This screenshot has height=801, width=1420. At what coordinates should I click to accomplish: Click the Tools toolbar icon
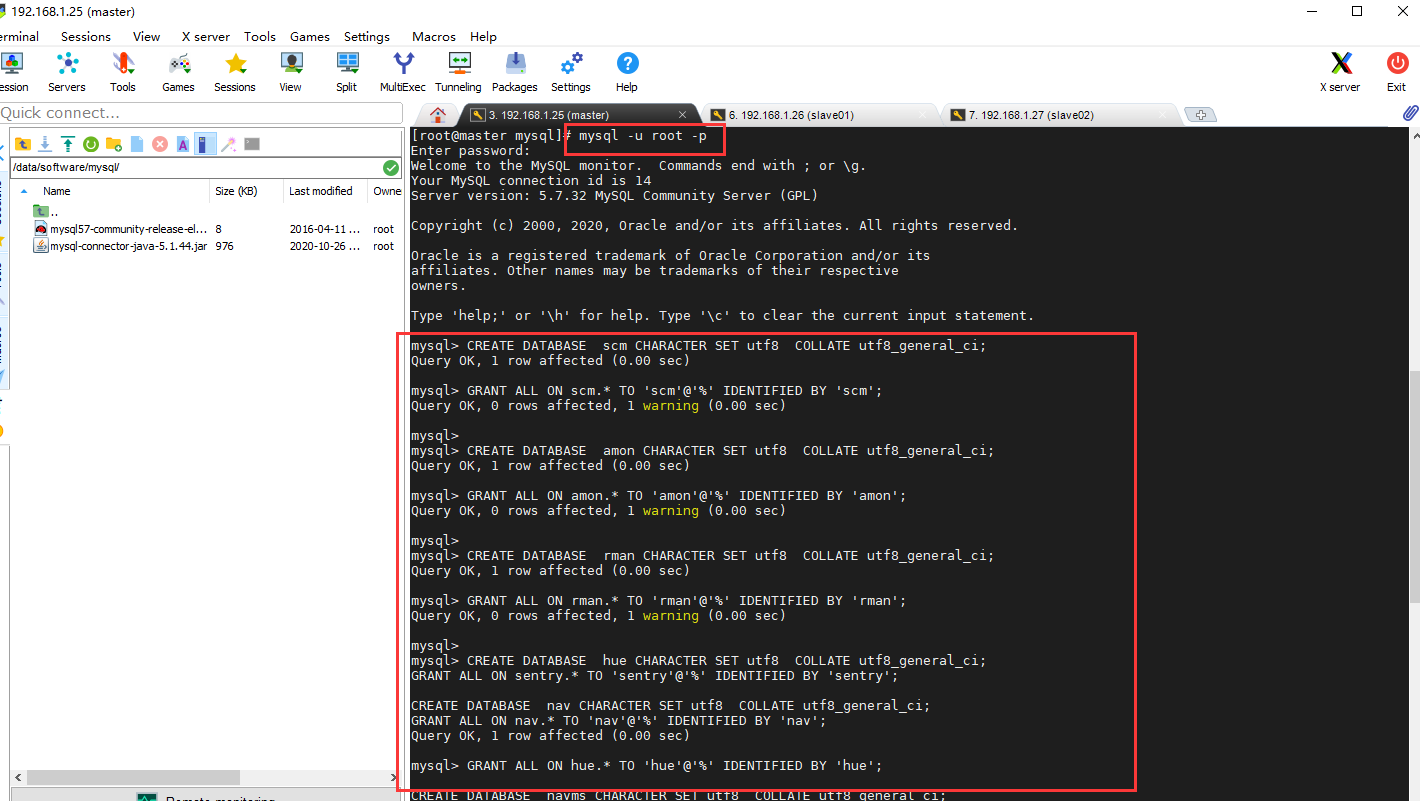click(x=123, y=73)
